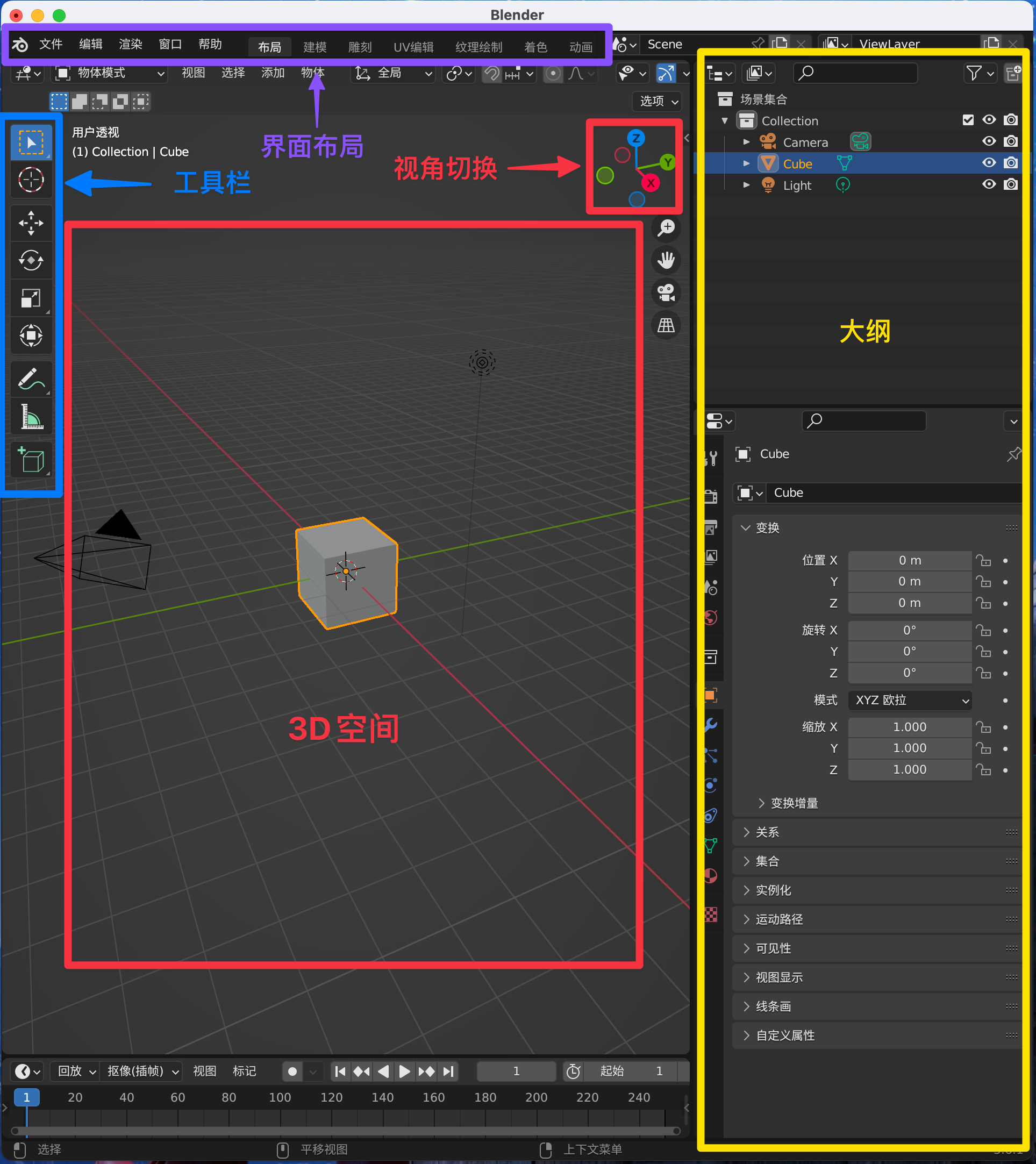Screen dimensions: 1036x1164
Task: Select the Scale tool icon
Action: pyautogui.click(x=31, y=298)
